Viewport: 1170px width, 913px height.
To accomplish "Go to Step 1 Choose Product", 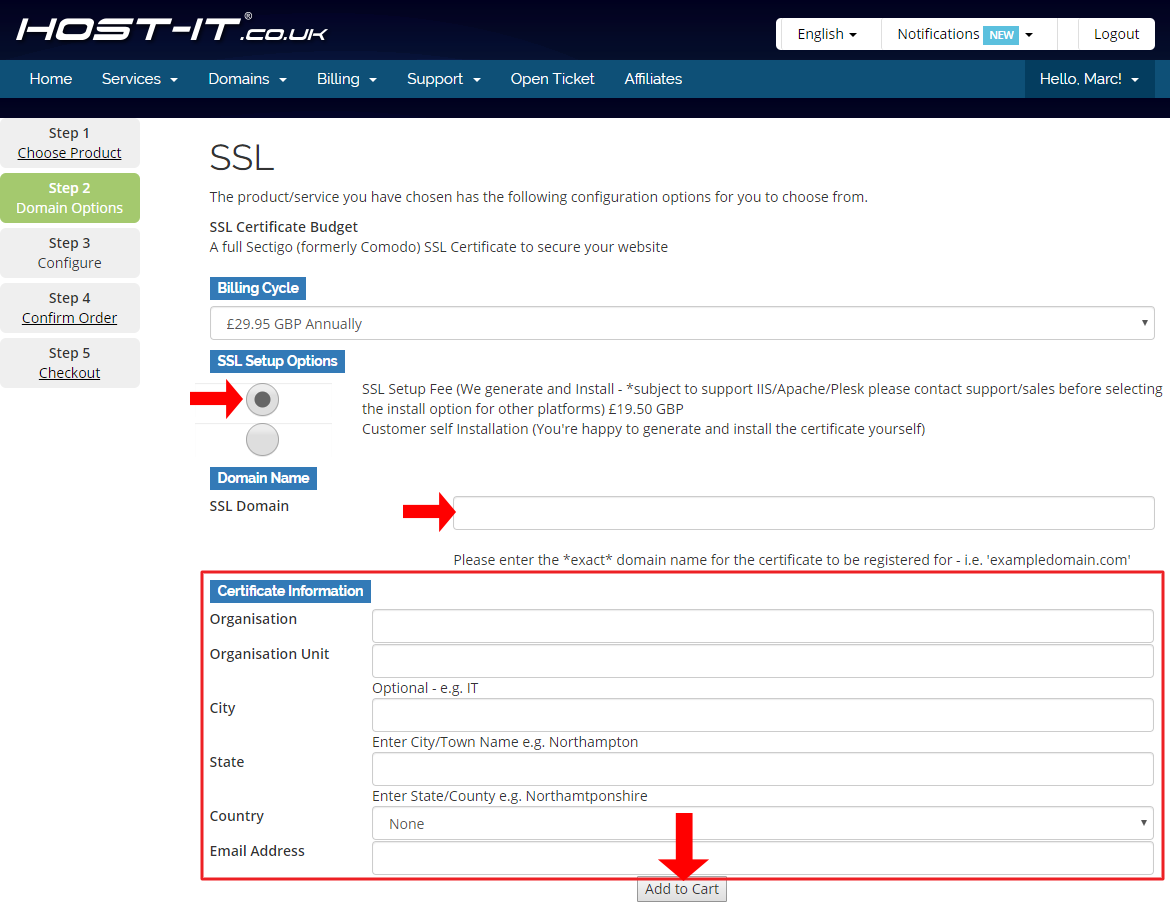I will point(69,143).
